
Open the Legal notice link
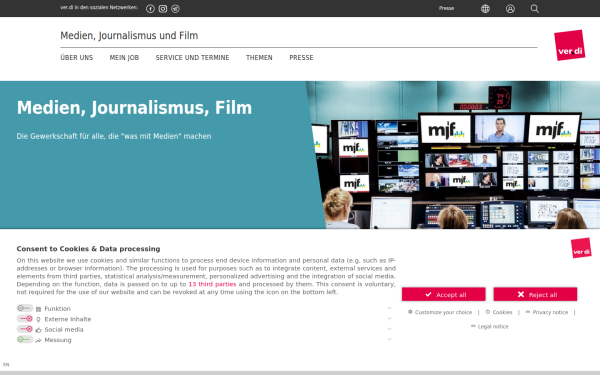pyautogui.click(x=490, y=326)
